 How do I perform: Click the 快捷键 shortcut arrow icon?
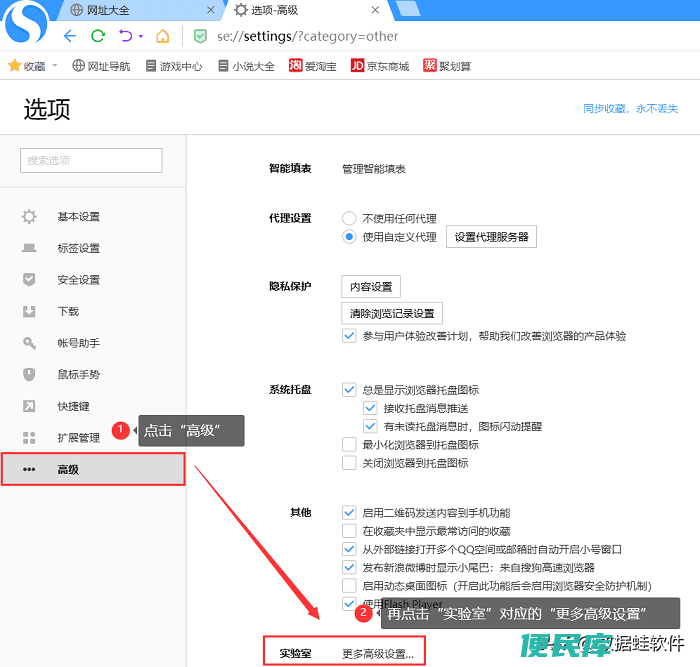coord(29,406)
